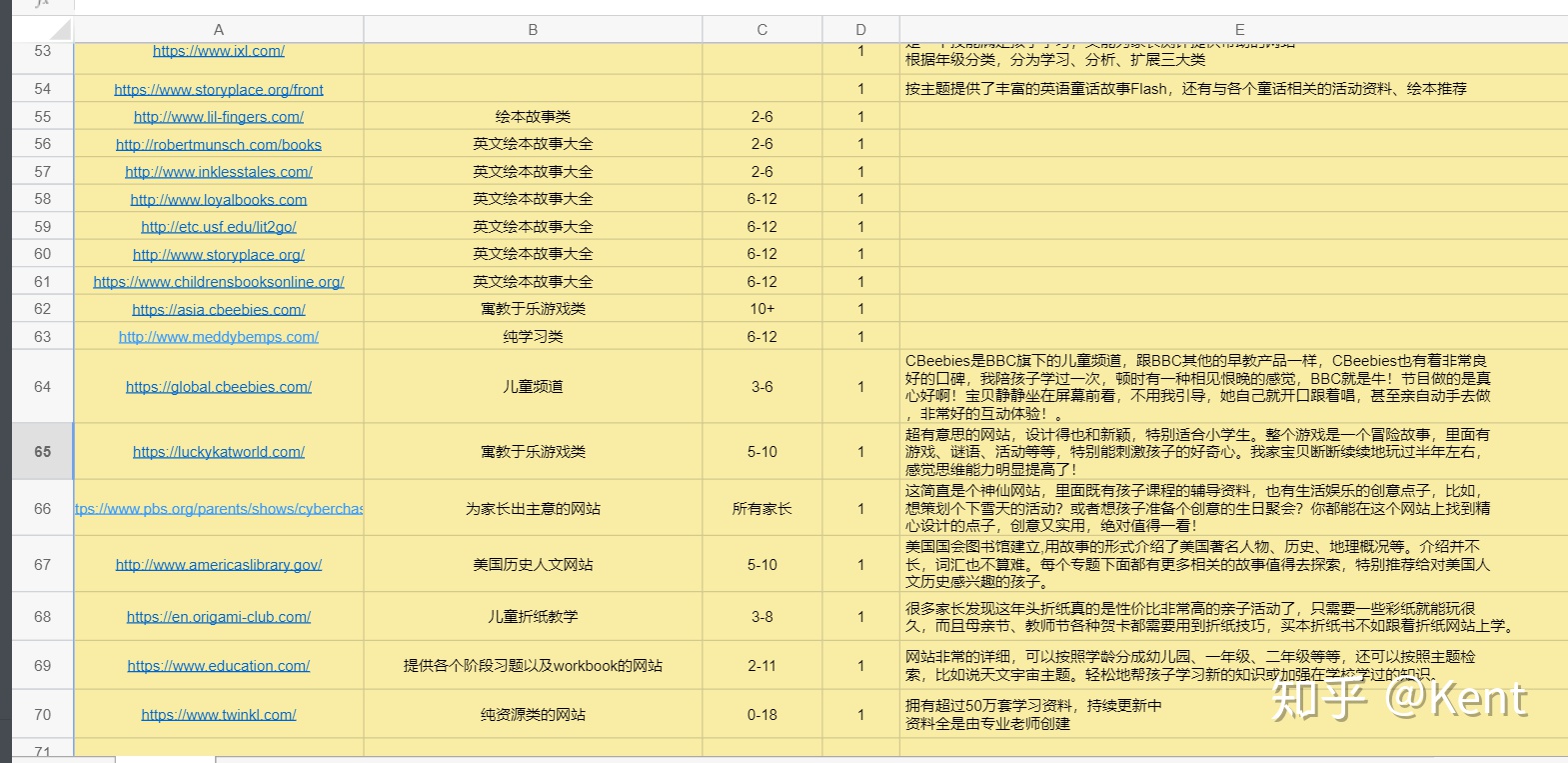The image size is (1568, 763).
Task: Open the etc.usf.edu/lit2go link
Action: tap(218, 227)
